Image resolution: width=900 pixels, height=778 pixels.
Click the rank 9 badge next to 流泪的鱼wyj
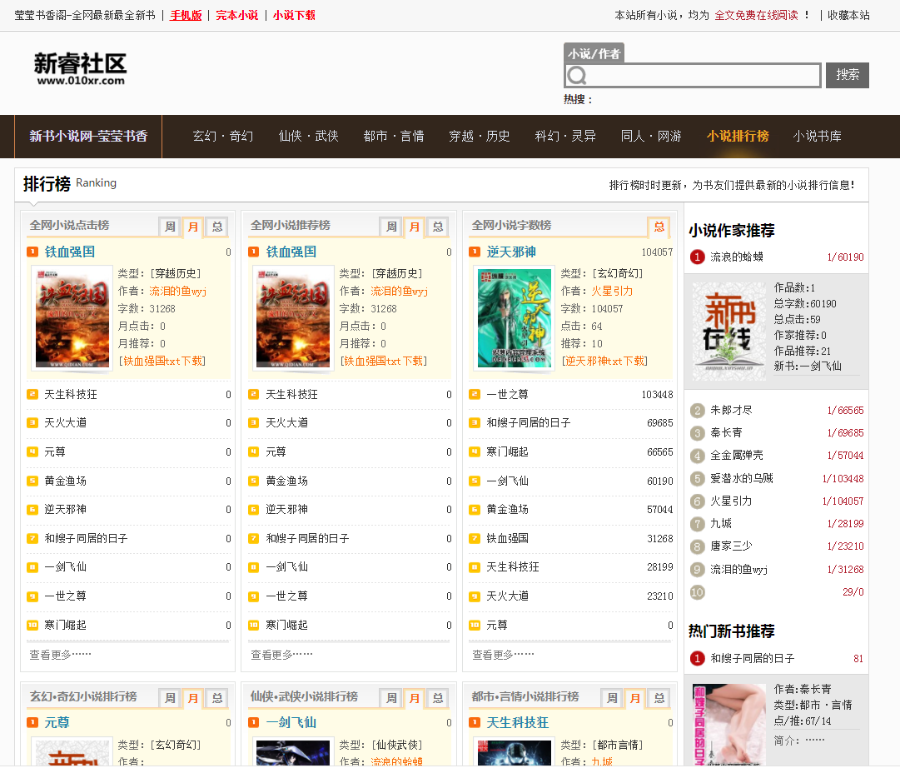[697, 570]
